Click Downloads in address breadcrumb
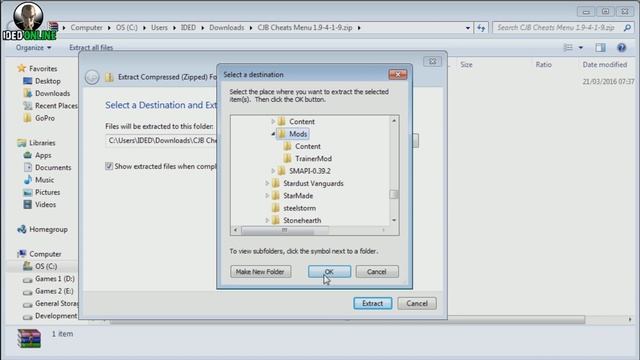640x360 pixels. tap(227, 28)
